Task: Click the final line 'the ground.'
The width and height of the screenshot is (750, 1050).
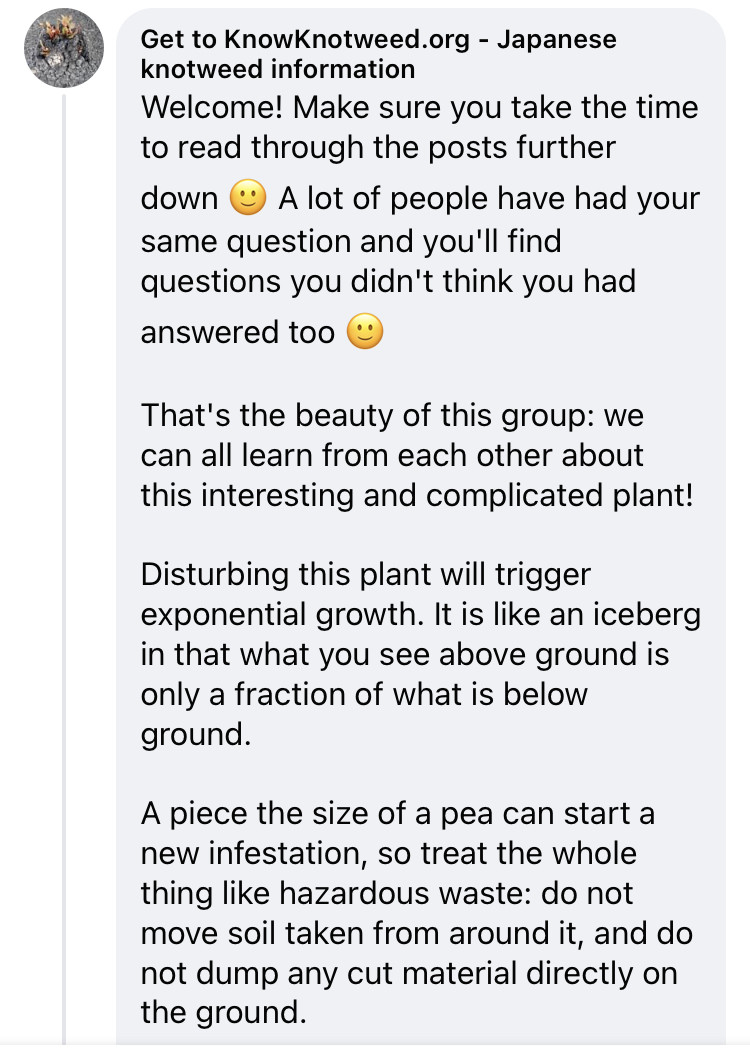Action: pos(222,1012)
